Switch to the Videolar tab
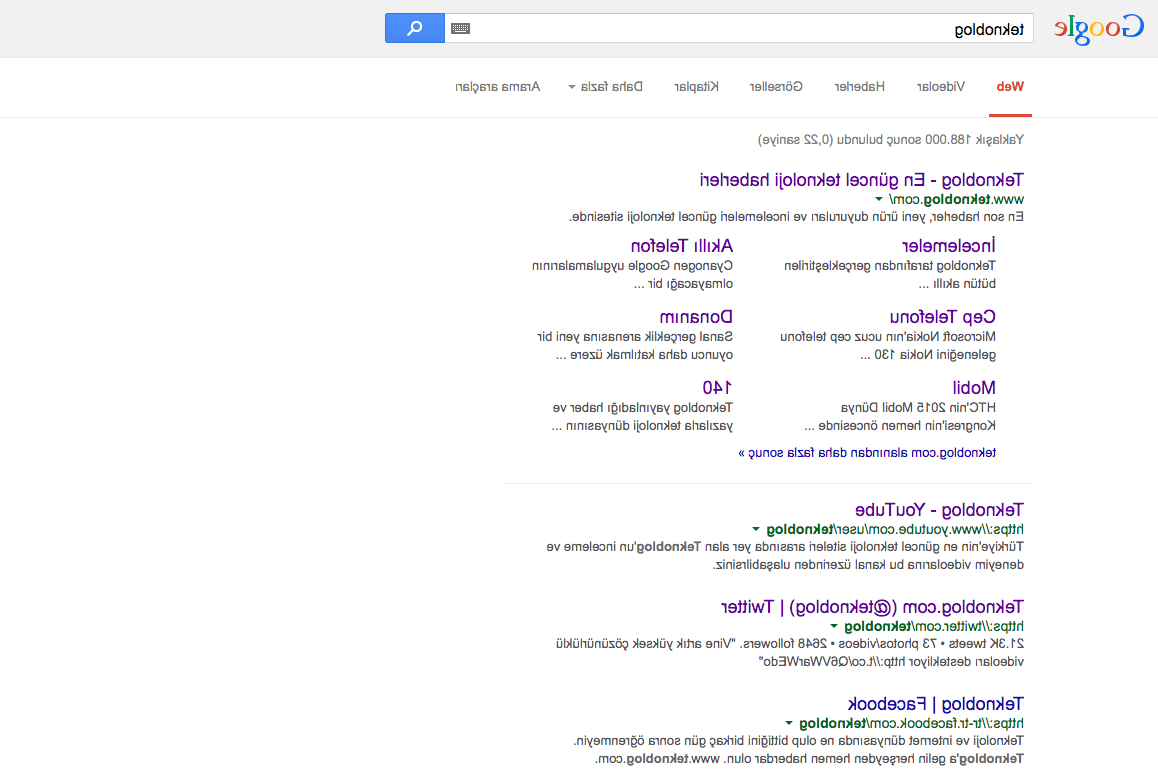 940,86
